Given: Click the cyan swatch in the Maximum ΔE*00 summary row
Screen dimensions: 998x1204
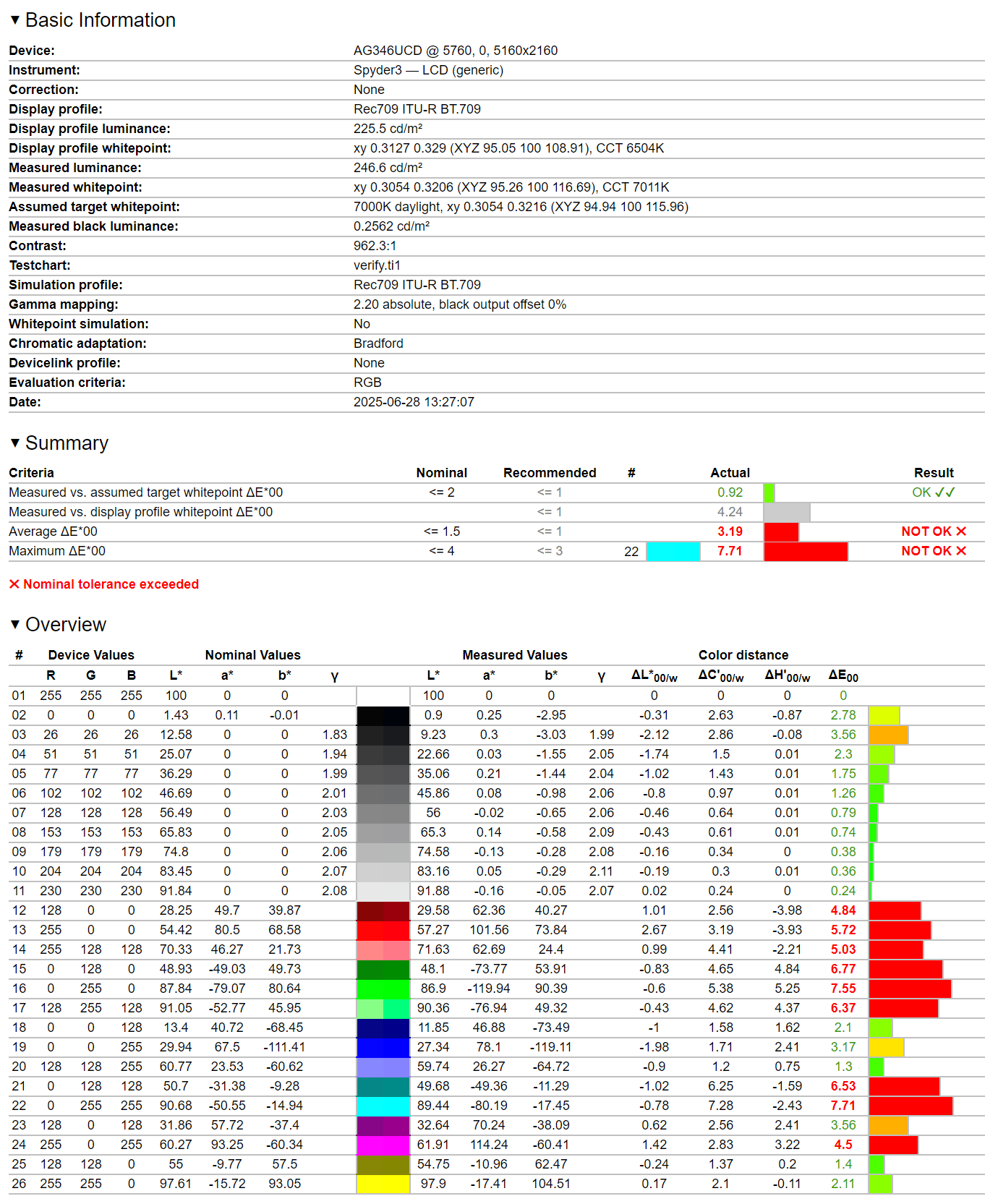Looking at the screenshot, I should 673,551.
